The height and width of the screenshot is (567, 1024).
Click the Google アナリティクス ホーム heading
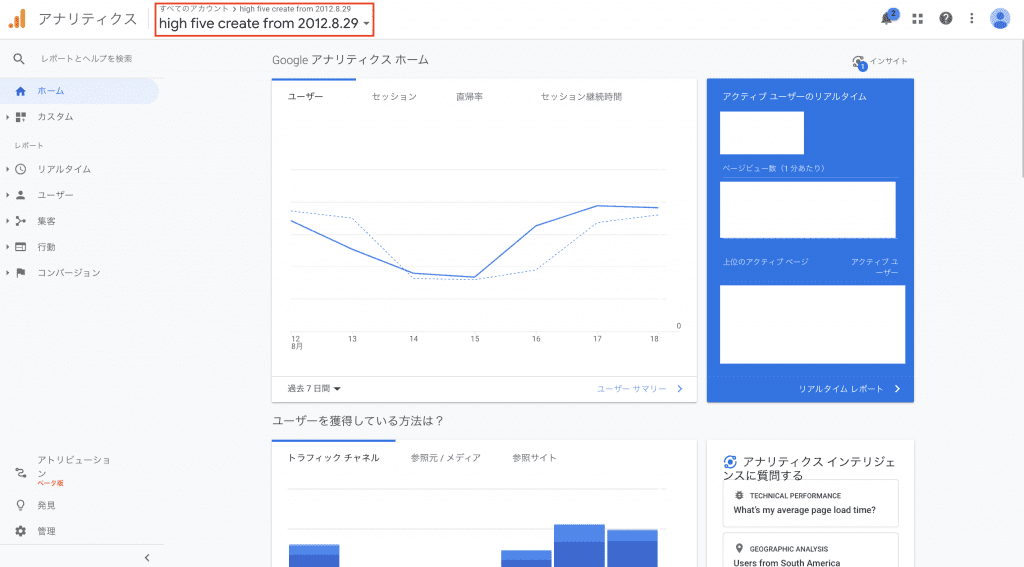point(351,60)
